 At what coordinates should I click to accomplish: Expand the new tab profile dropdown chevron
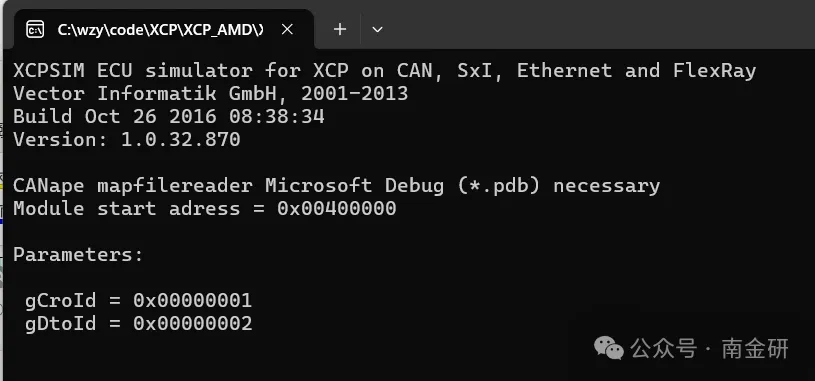pos(378,30)
